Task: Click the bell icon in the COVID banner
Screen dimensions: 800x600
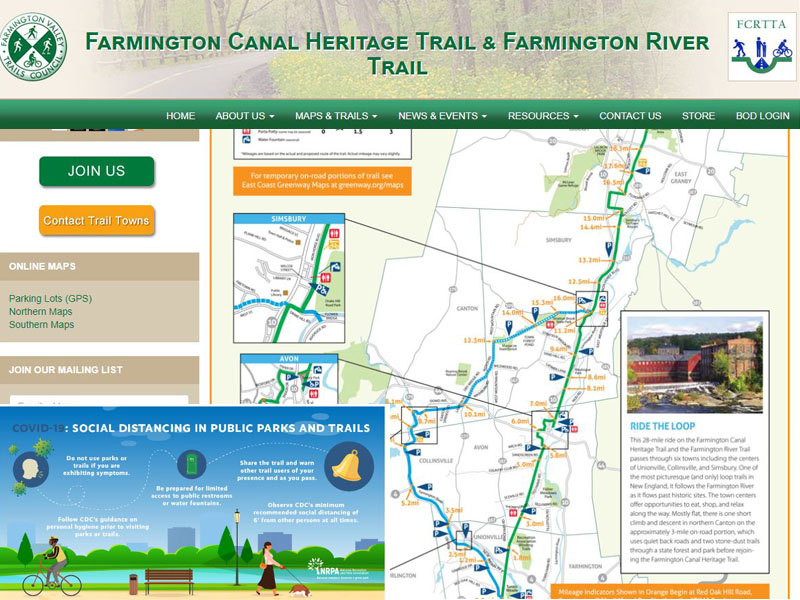Action: 348,466
